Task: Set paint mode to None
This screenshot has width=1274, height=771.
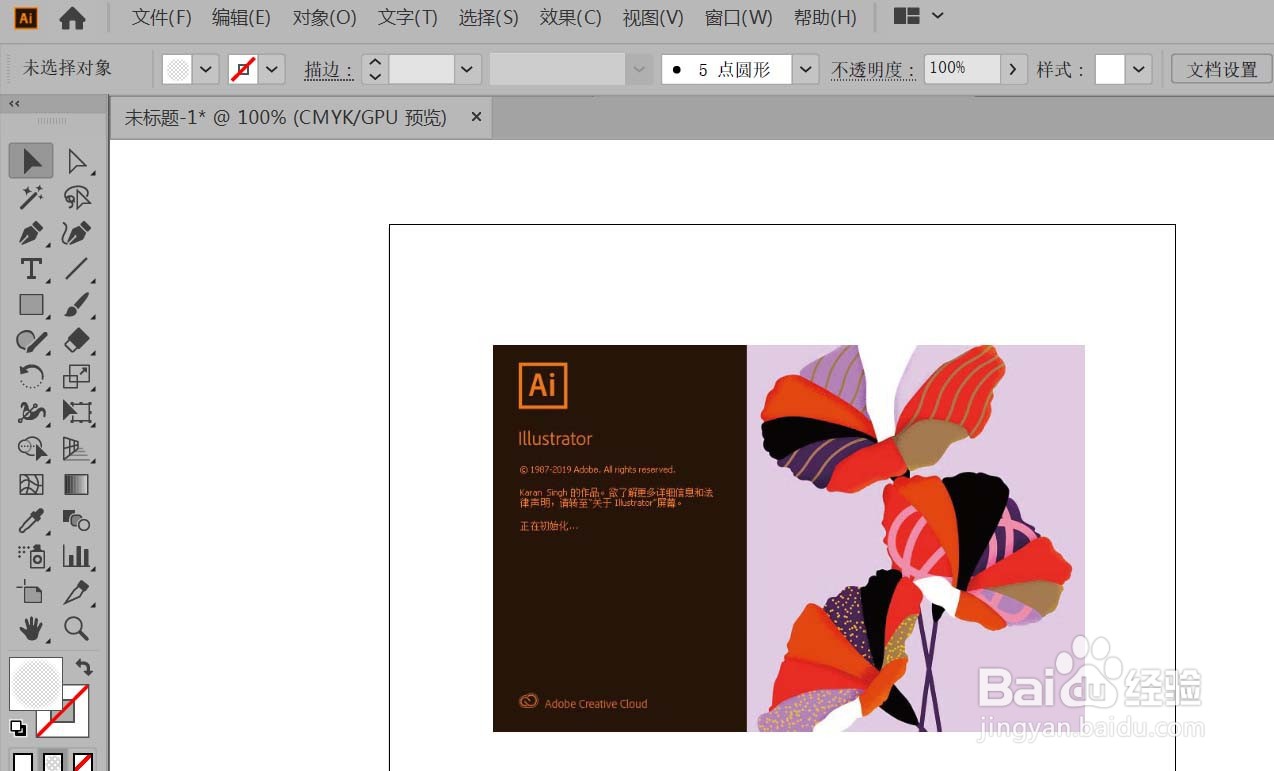Action: 83,763
